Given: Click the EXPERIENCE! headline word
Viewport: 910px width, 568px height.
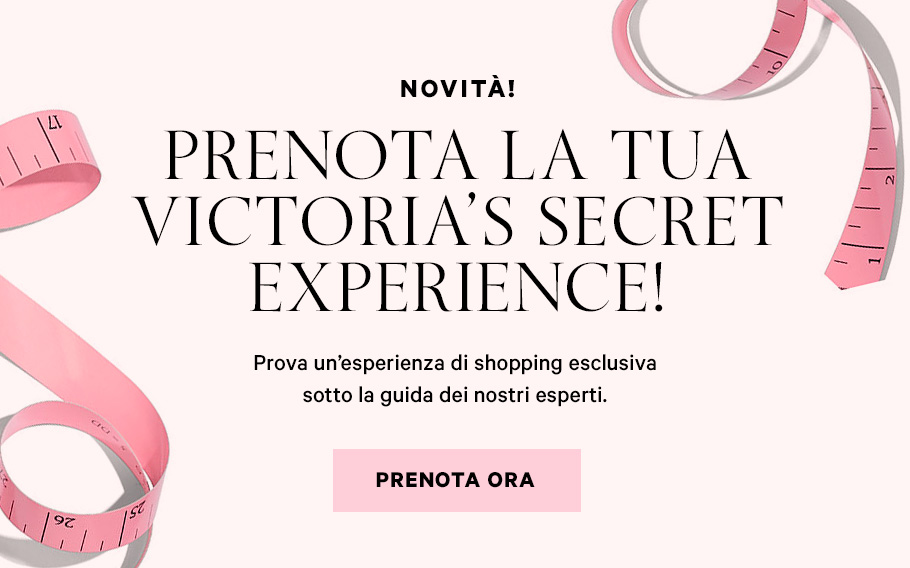Looking at the screenshot, I should click(x=457, y=287).
